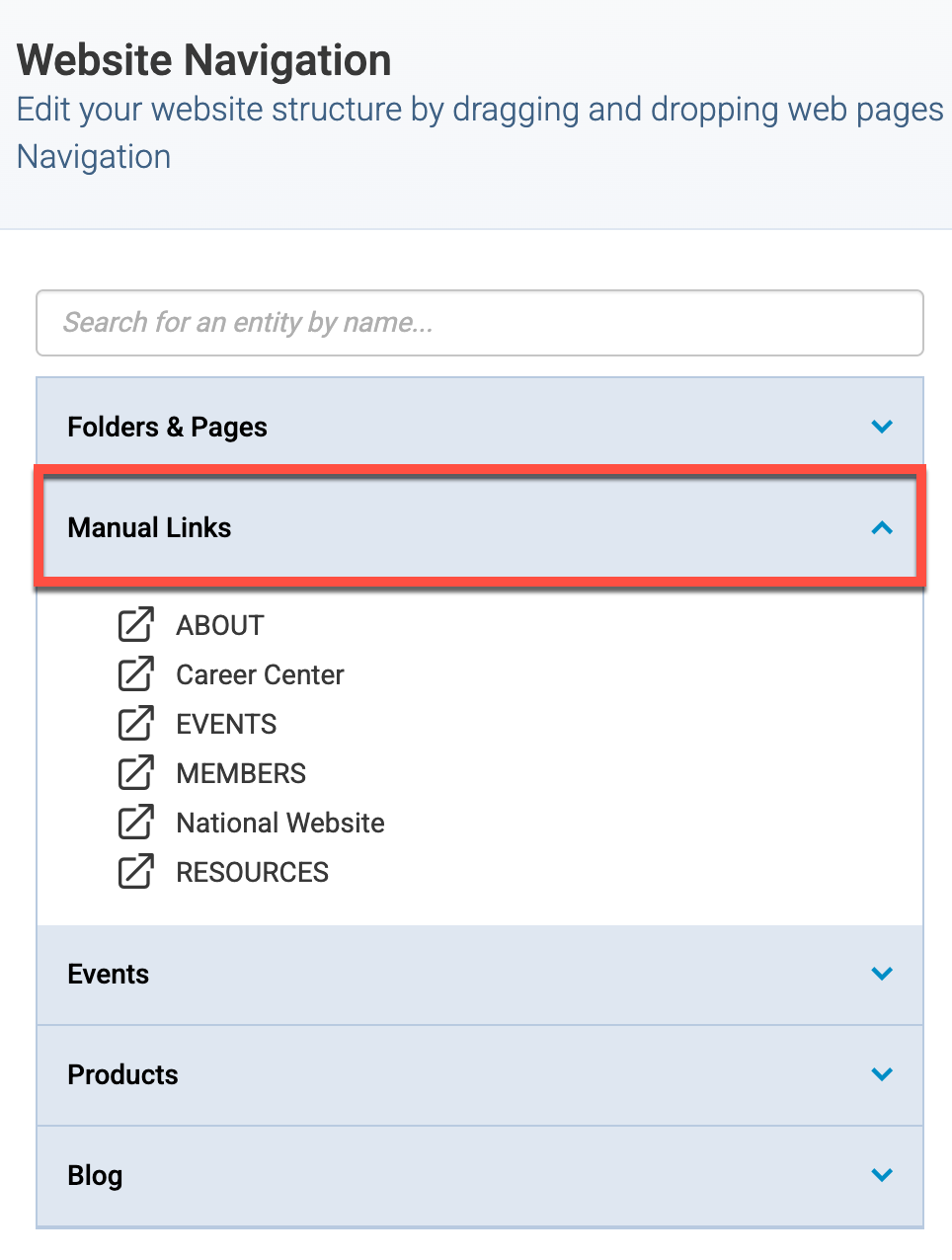Click the external link icon beside ABOUT
Image resolution: width=952 pixels, height=1260 pixels.
(x=136, y=625)
